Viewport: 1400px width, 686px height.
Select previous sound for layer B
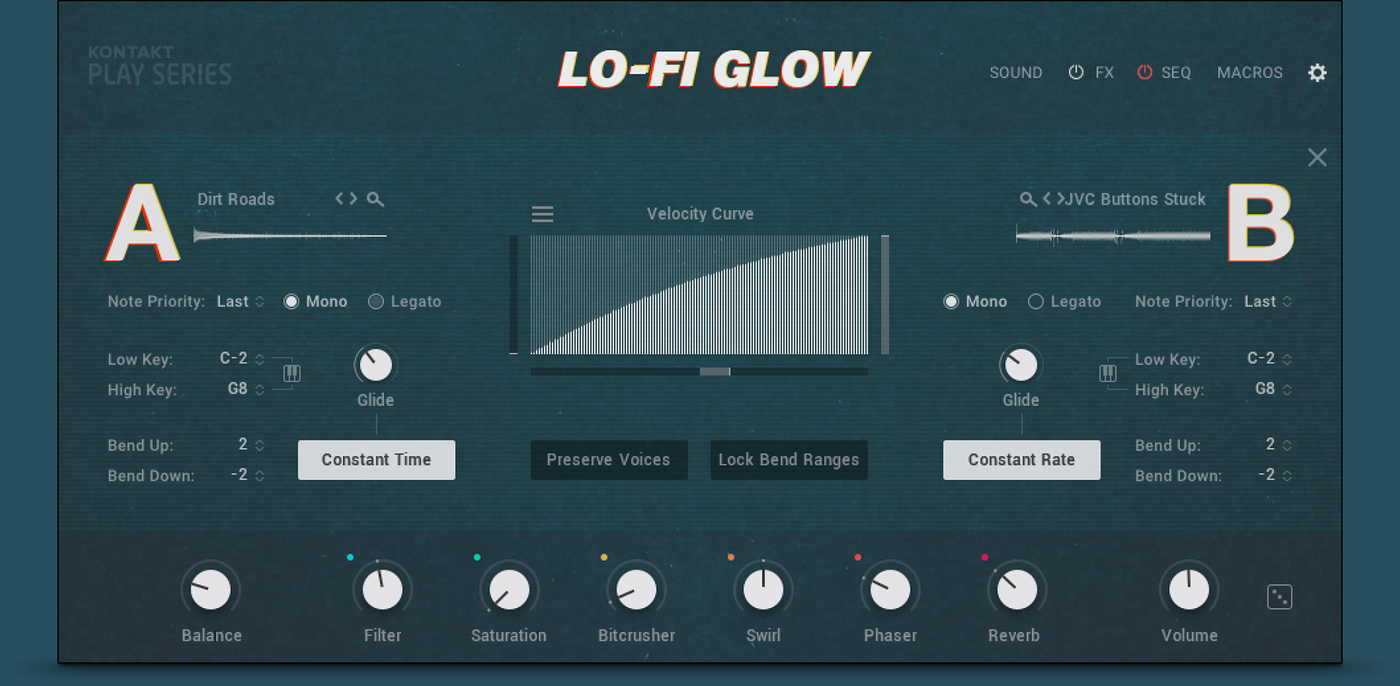point(1047,199)
